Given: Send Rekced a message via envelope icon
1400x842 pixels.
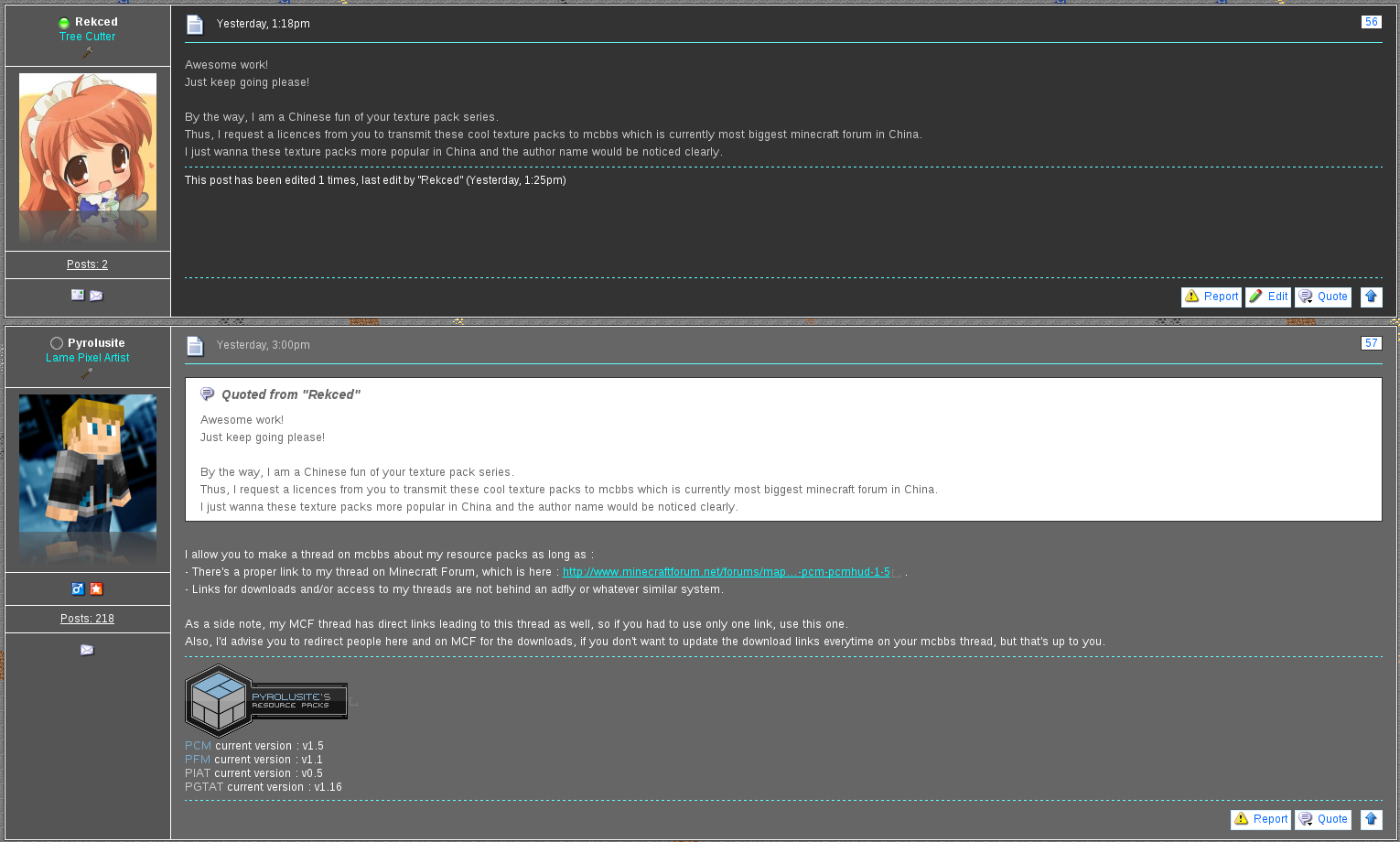Looking at the screenshot, I should [x=96, y=296].
